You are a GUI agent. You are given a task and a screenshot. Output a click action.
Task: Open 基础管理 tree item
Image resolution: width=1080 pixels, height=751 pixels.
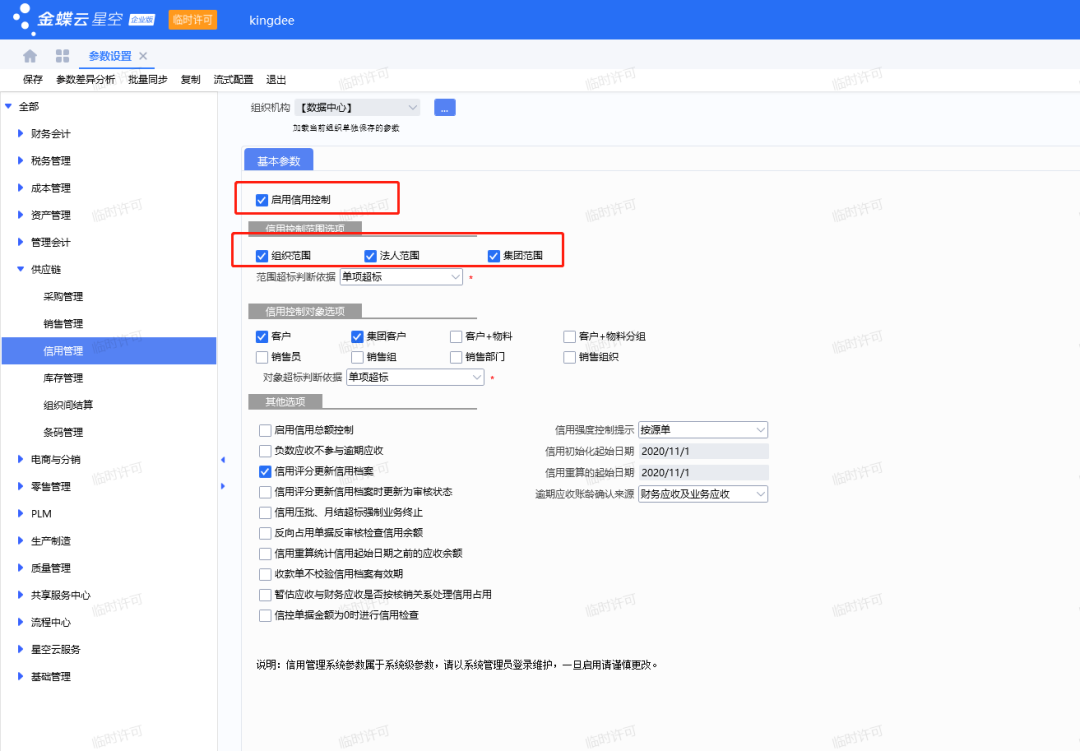click(x=51, y=677)
